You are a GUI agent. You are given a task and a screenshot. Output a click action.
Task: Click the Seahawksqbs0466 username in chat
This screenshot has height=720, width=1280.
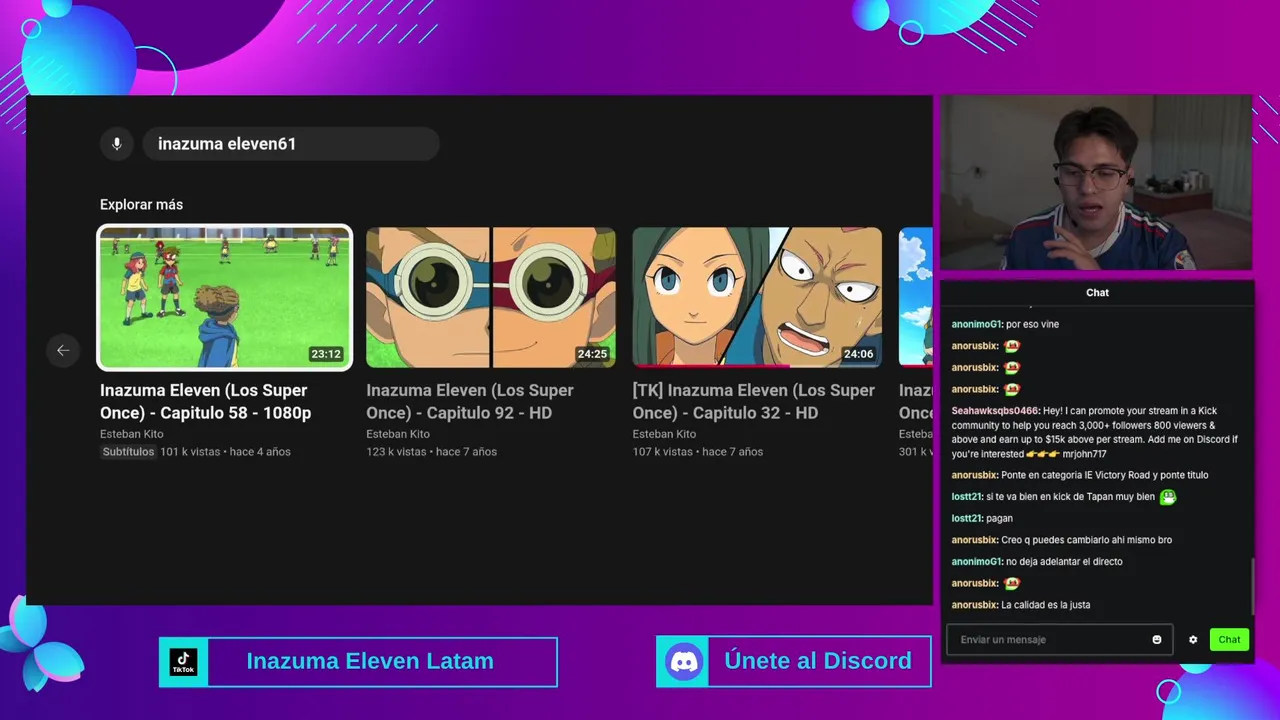point(995,411)
